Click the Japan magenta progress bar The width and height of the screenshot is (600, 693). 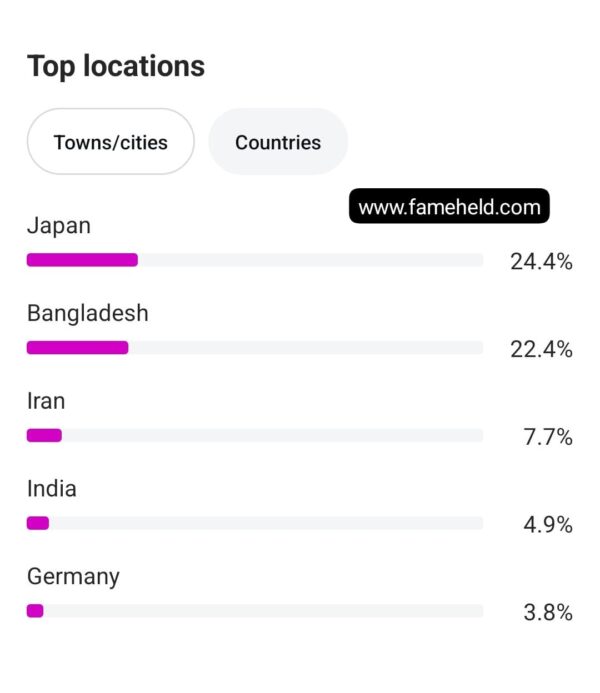[82, 260]
